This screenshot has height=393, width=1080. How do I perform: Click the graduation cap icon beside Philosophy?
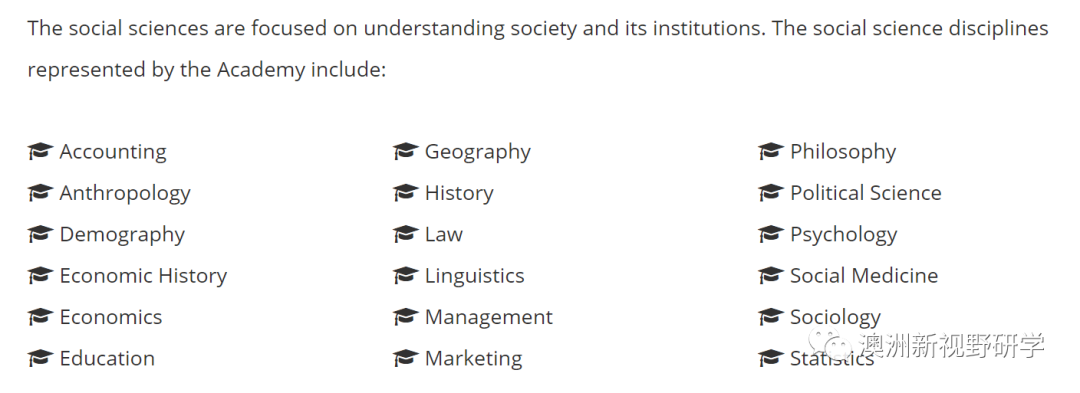[x=771, y=151]
